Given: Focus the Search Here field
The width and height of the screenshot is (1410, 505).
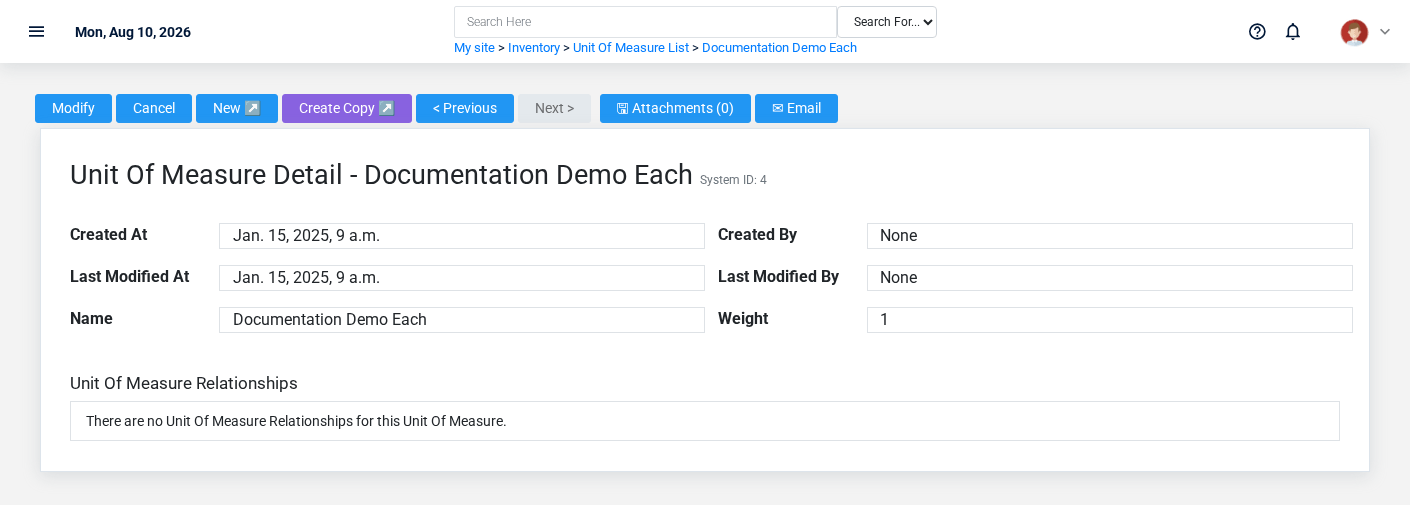Looking at the screenshot, I should 645,22.
